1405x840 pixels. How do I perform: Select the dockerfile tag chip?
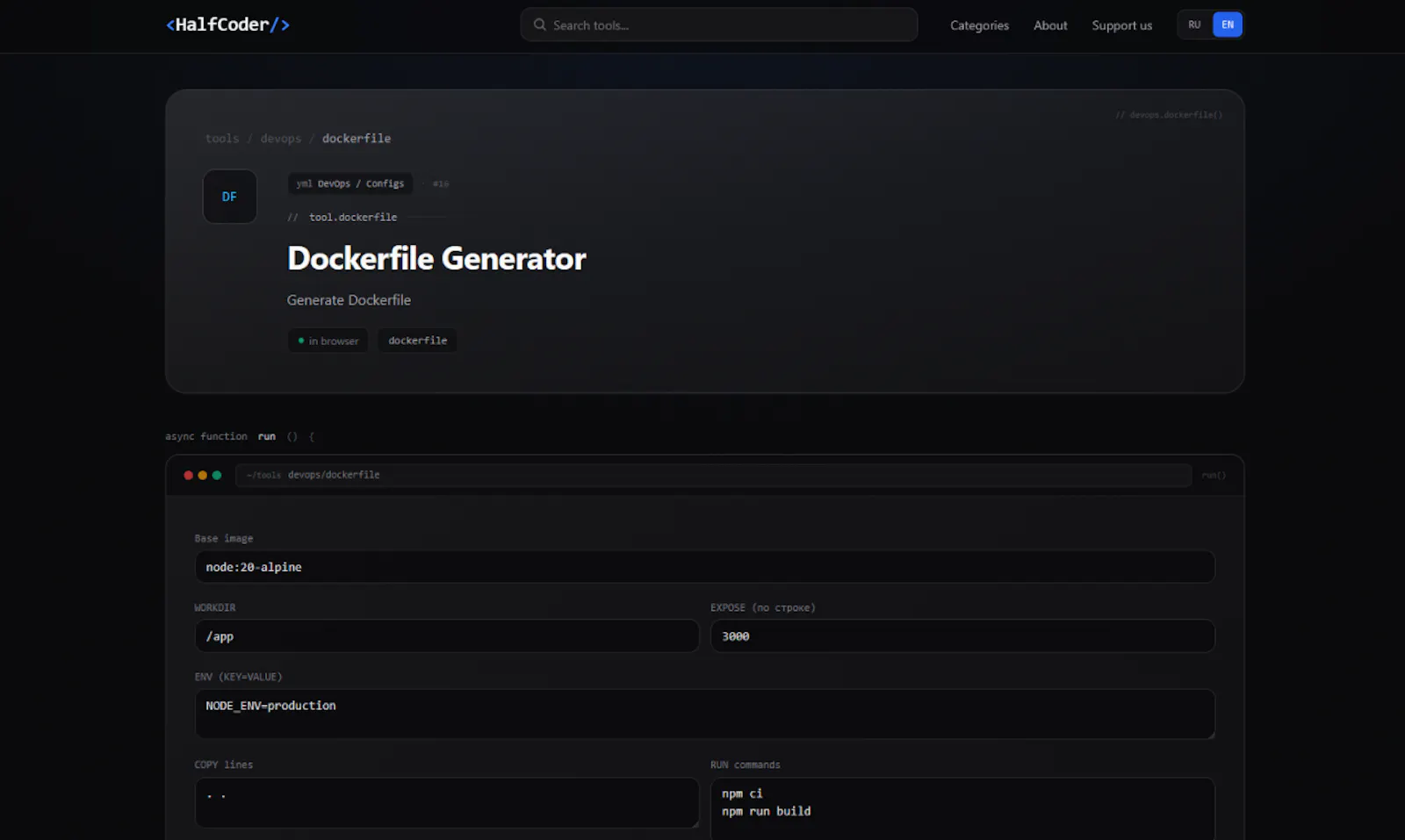pyautogui.click(x=418, y=341)
